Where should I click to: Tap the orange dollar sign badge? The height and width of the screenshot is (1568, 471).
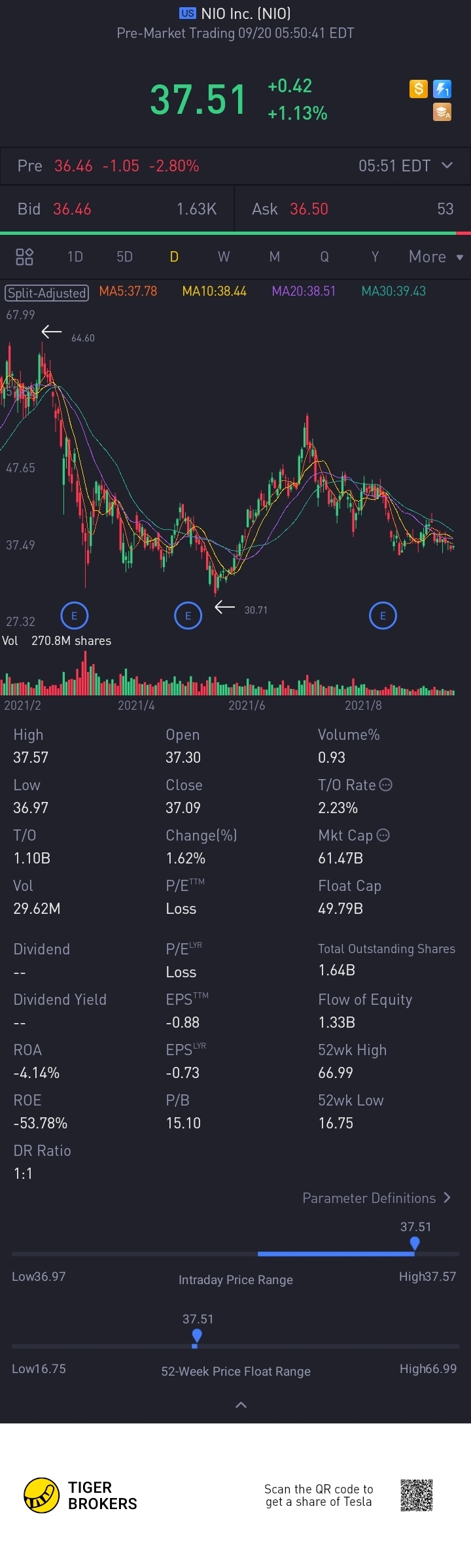(x=419, y=89)
